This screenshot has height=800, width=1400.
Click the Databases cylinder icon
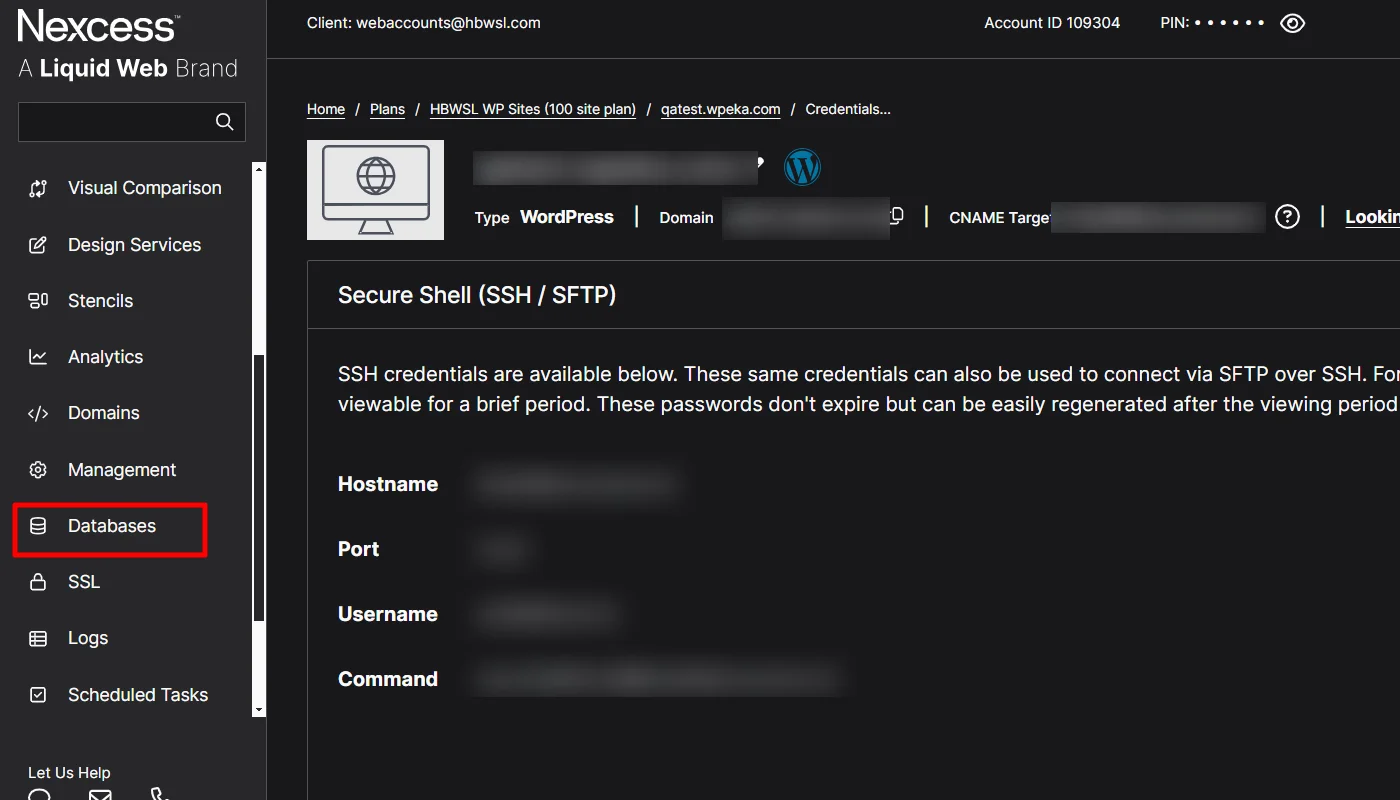[38, 526]
